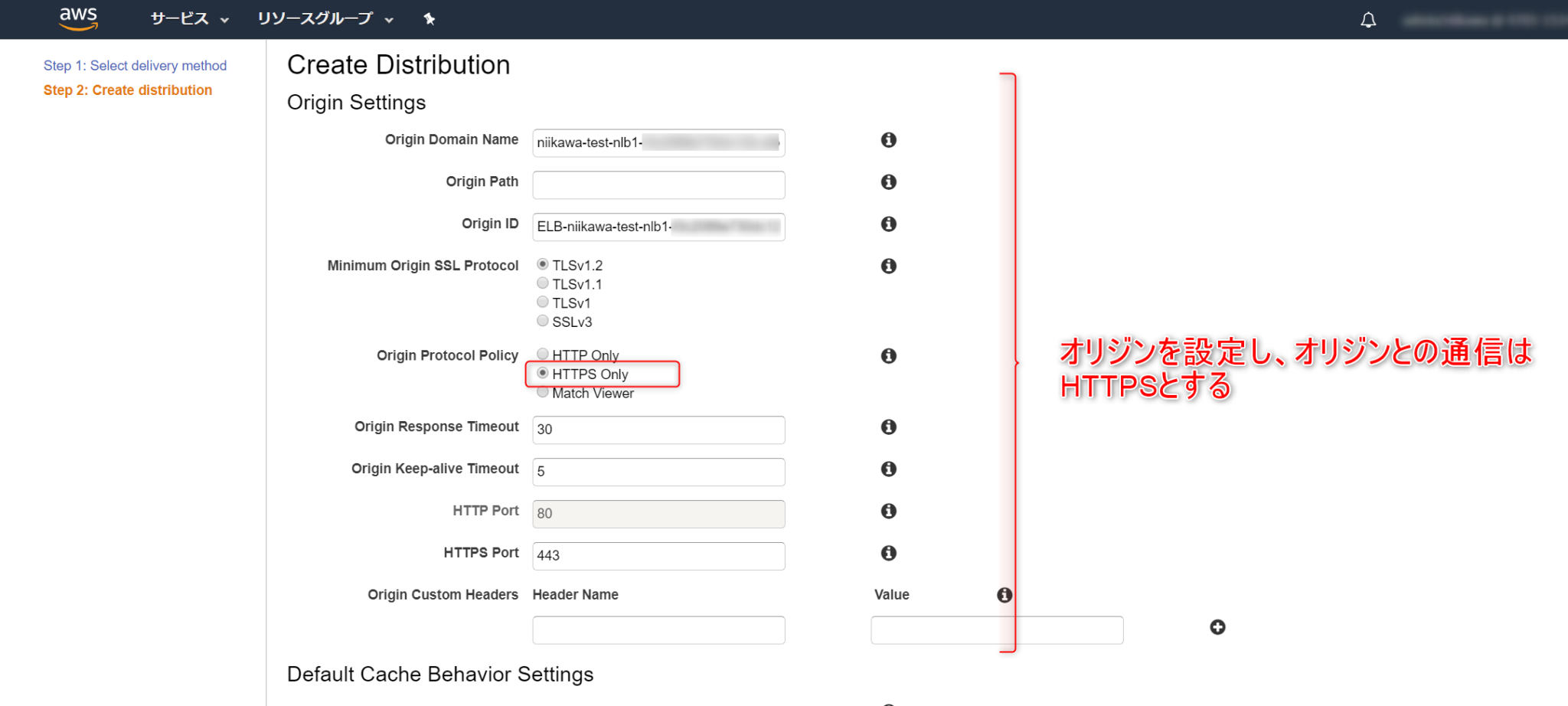
Task: Click Step 2: Create distribution link
Action: (127, 90)
